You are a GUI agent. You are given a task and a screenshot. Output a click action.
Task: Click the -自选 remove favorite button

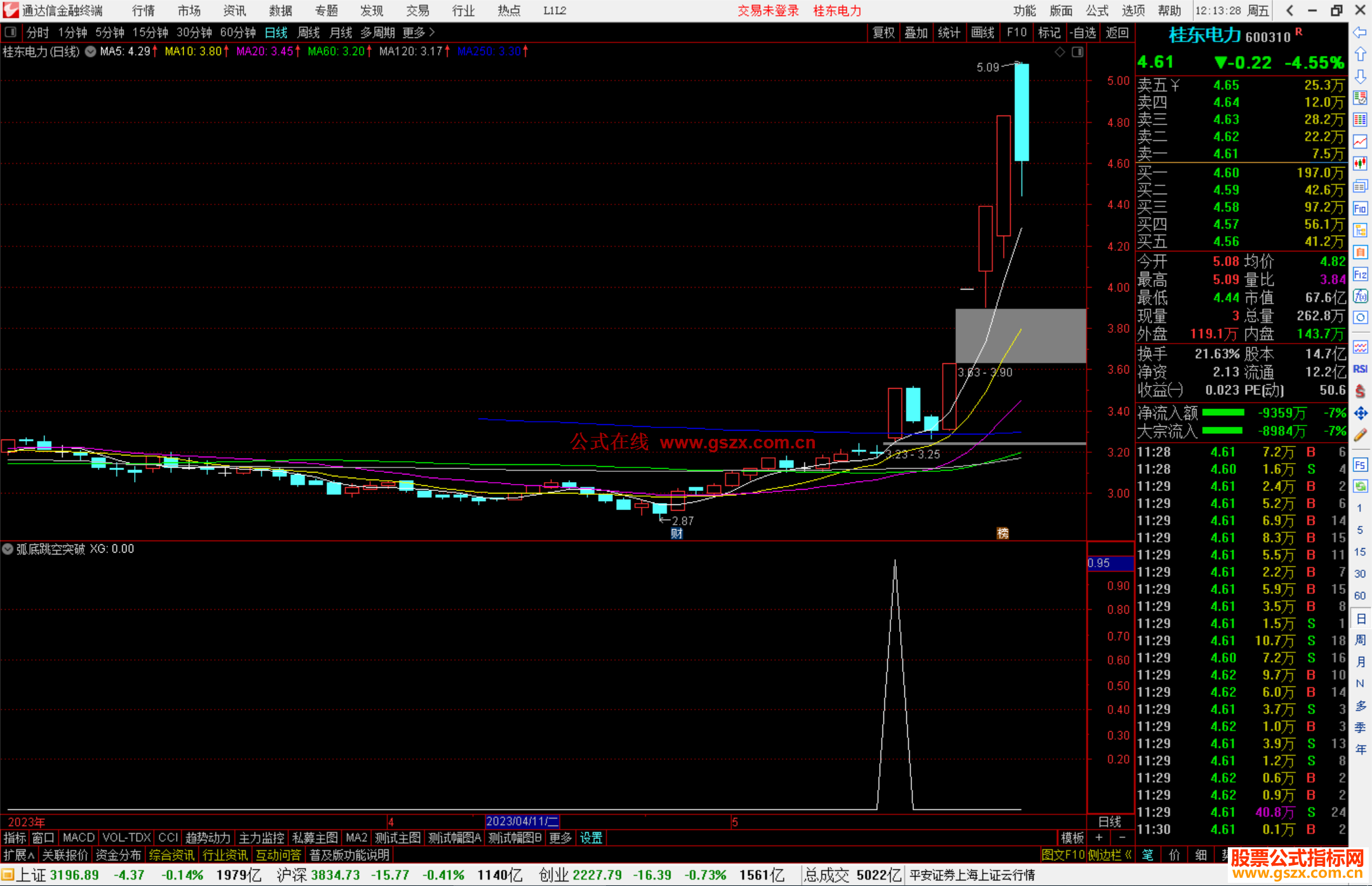(1083, 32)
